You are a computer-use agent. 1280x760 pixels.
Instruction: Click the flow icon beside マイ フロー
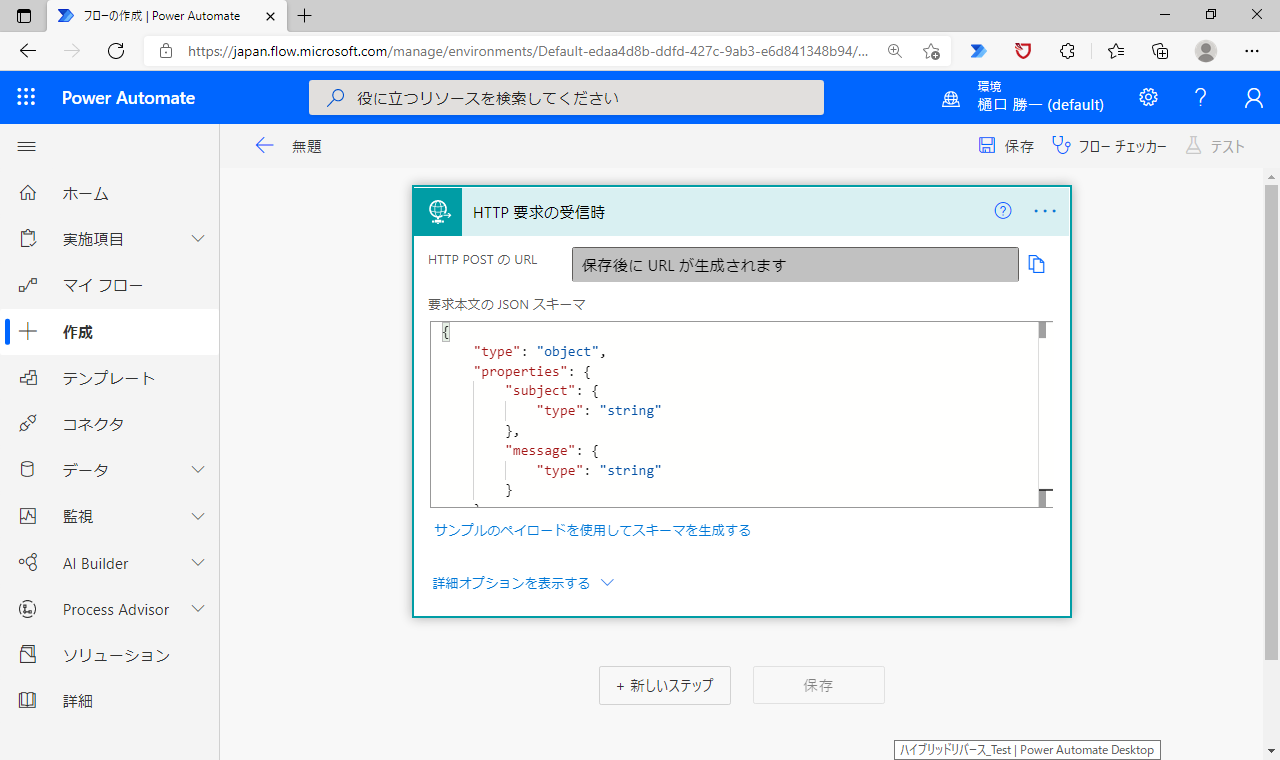point(28,285)
